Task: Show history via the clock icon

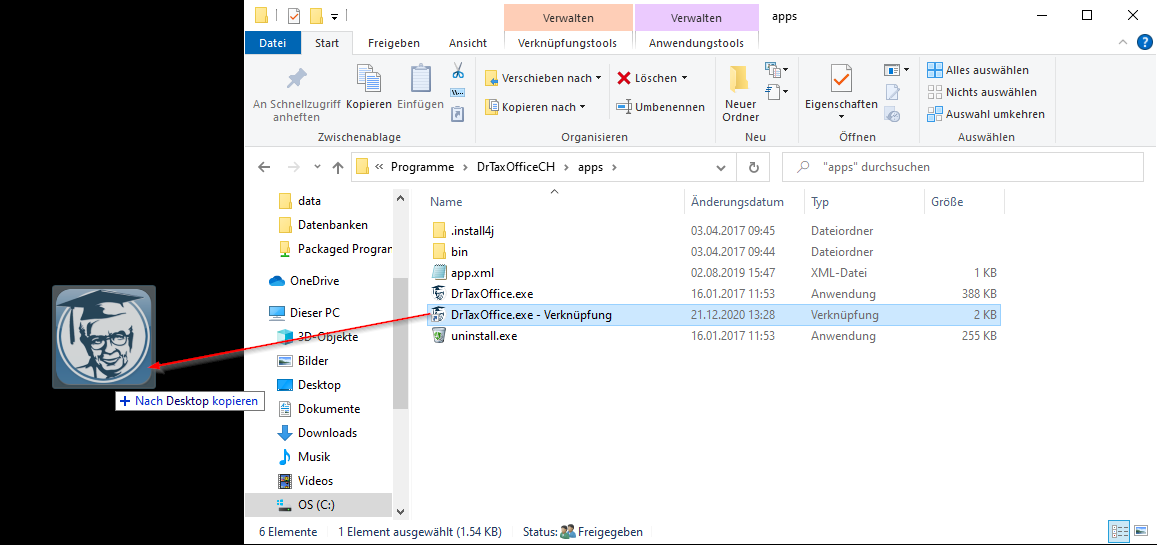Action: pos(893,114)
